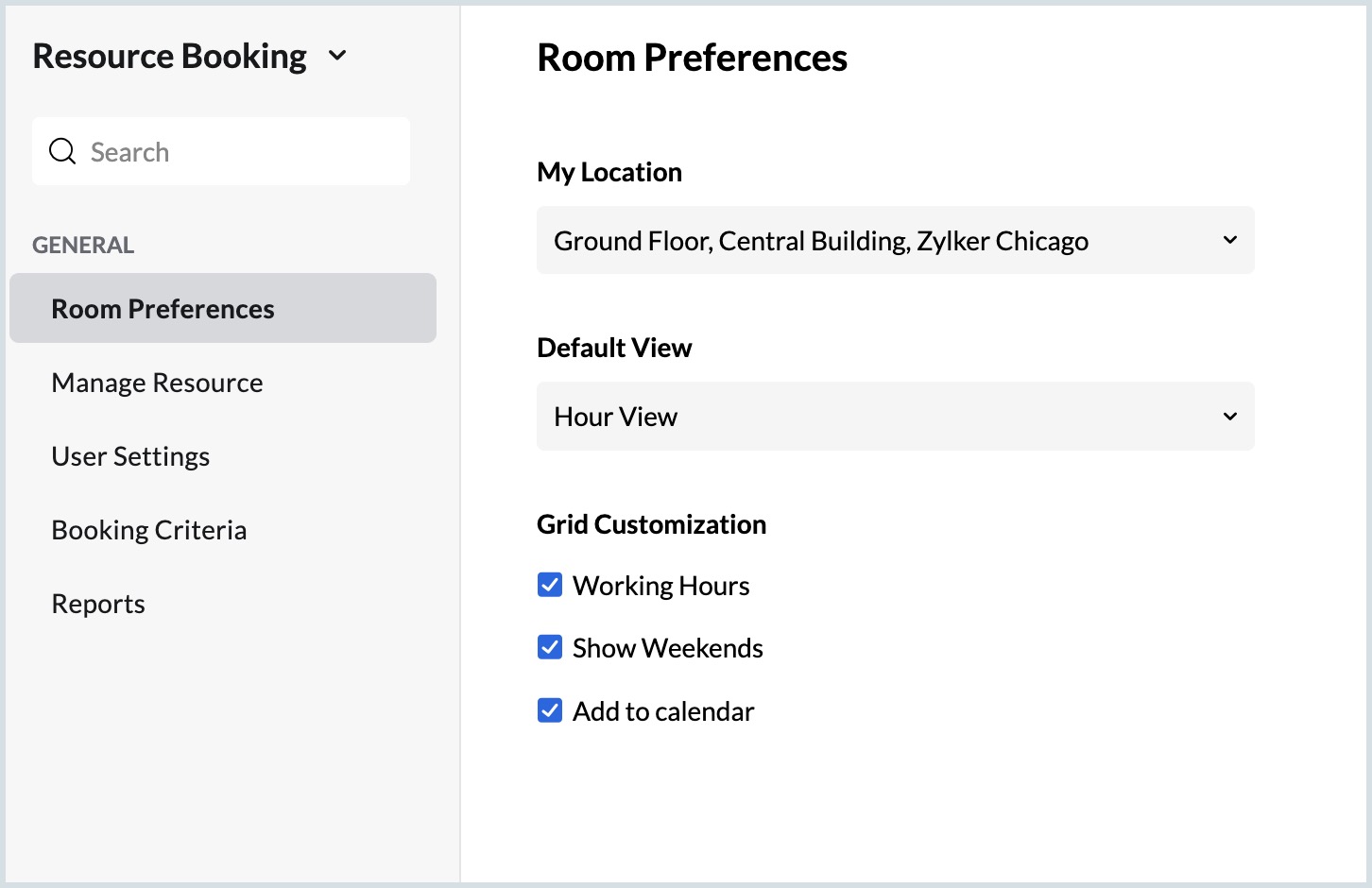
Task: Disable the Add to calendar checkbox
Action: [x=550, y=710]
